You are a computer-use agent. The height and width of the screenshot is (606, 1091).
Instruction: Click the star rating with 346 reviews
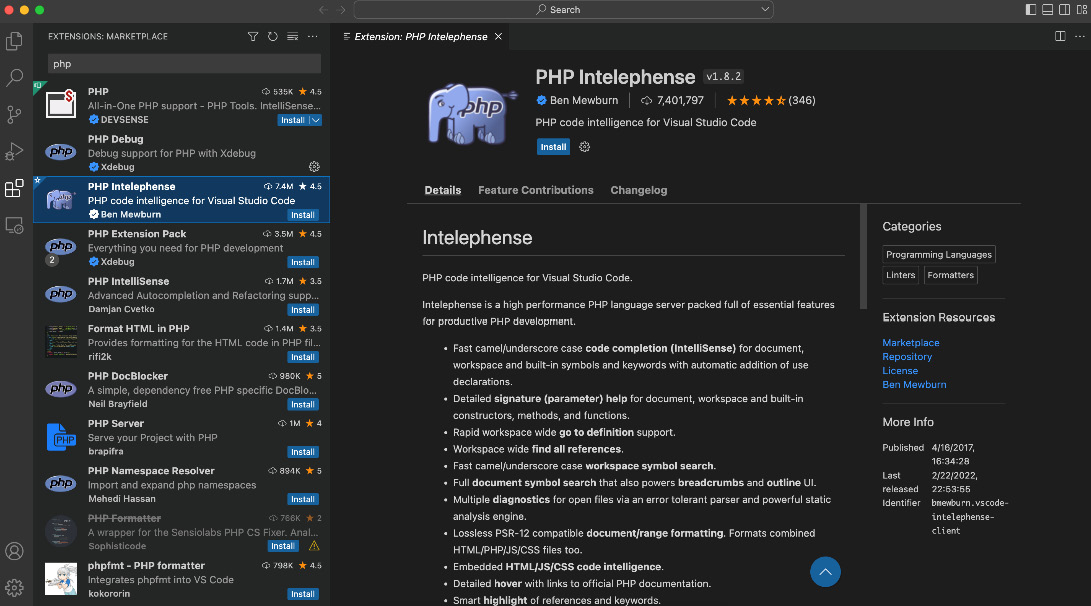[770, 100]
